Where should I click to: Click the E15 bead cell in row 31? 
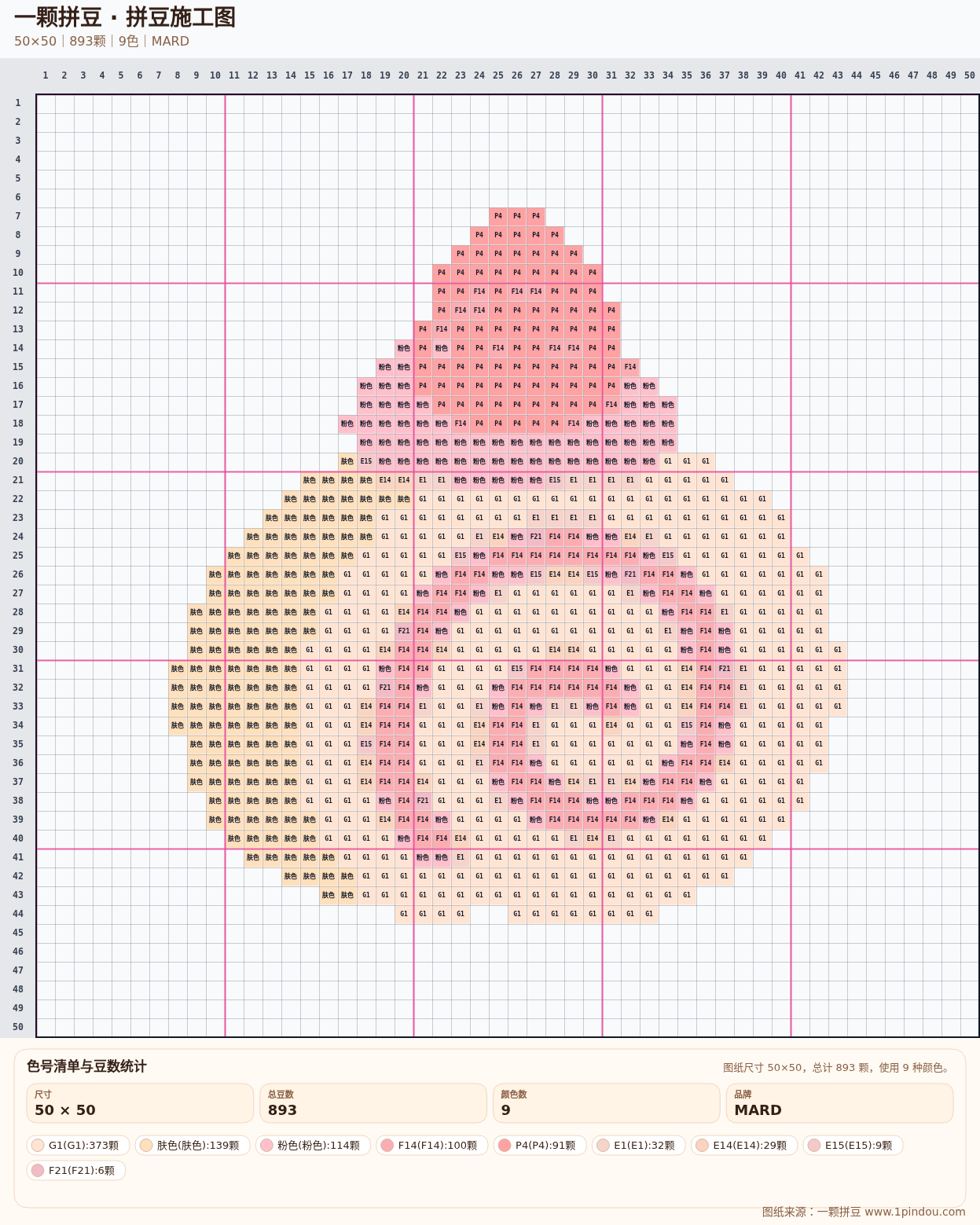517,669
